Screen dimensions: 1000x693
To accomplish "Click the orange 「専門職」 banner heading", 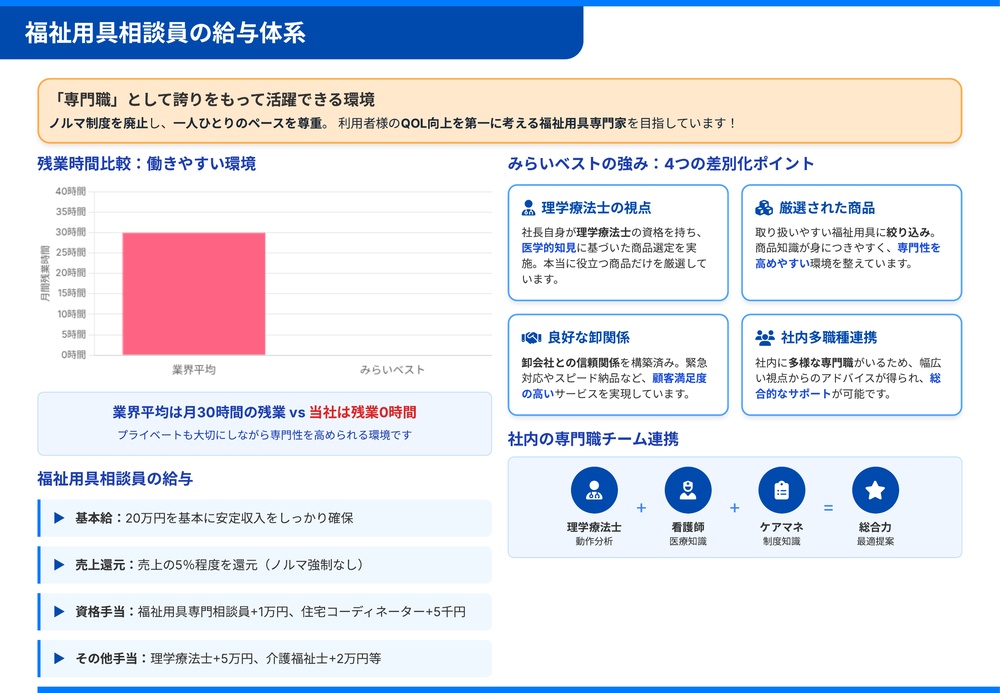I will click(212, 100).
